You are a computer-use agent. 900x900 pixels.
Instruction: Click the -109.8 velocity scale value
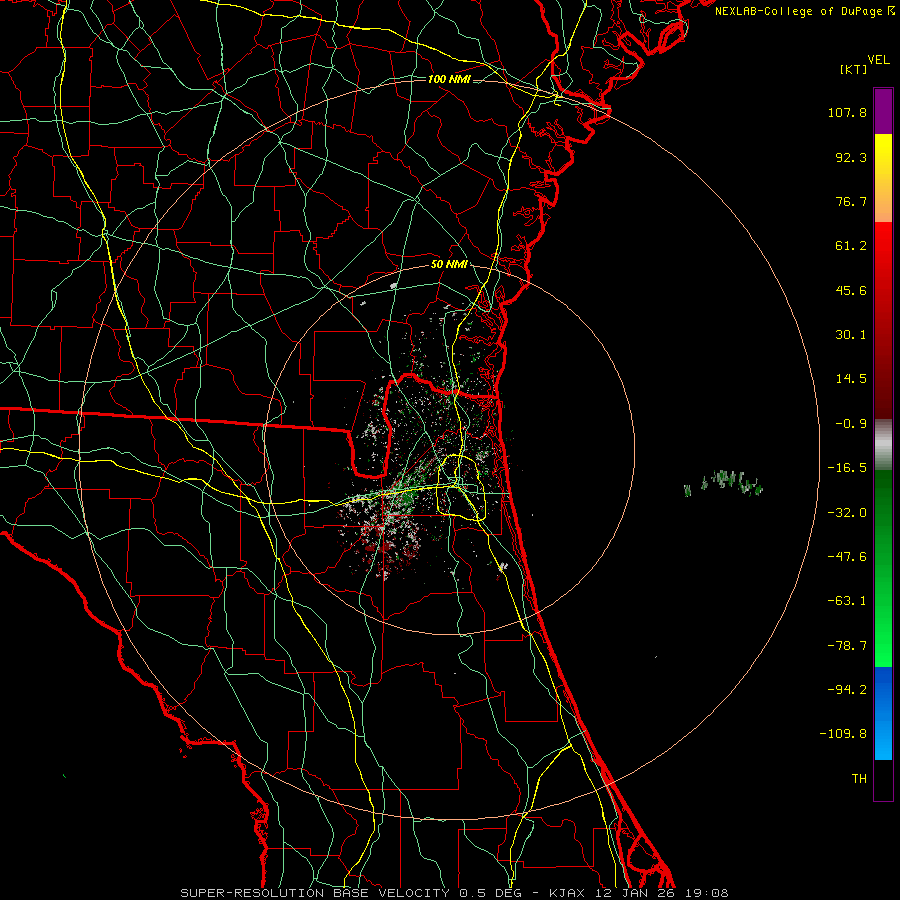pos(843,734)
